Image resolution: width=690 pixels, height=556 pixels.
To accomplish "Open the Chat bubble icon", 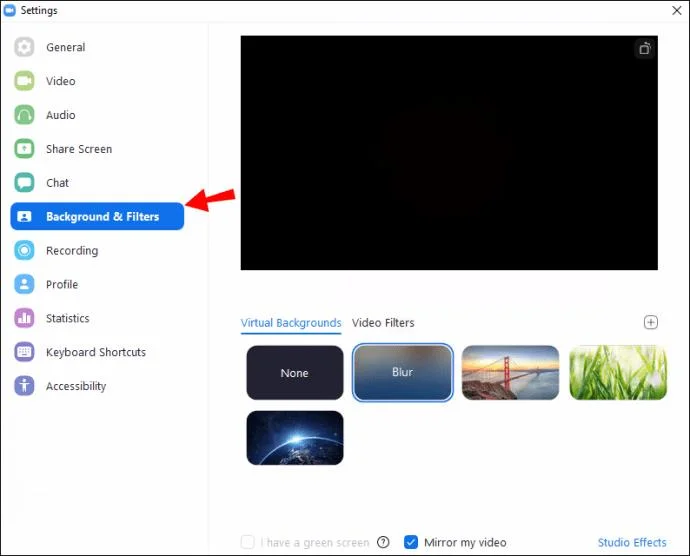I will point(24,183).
